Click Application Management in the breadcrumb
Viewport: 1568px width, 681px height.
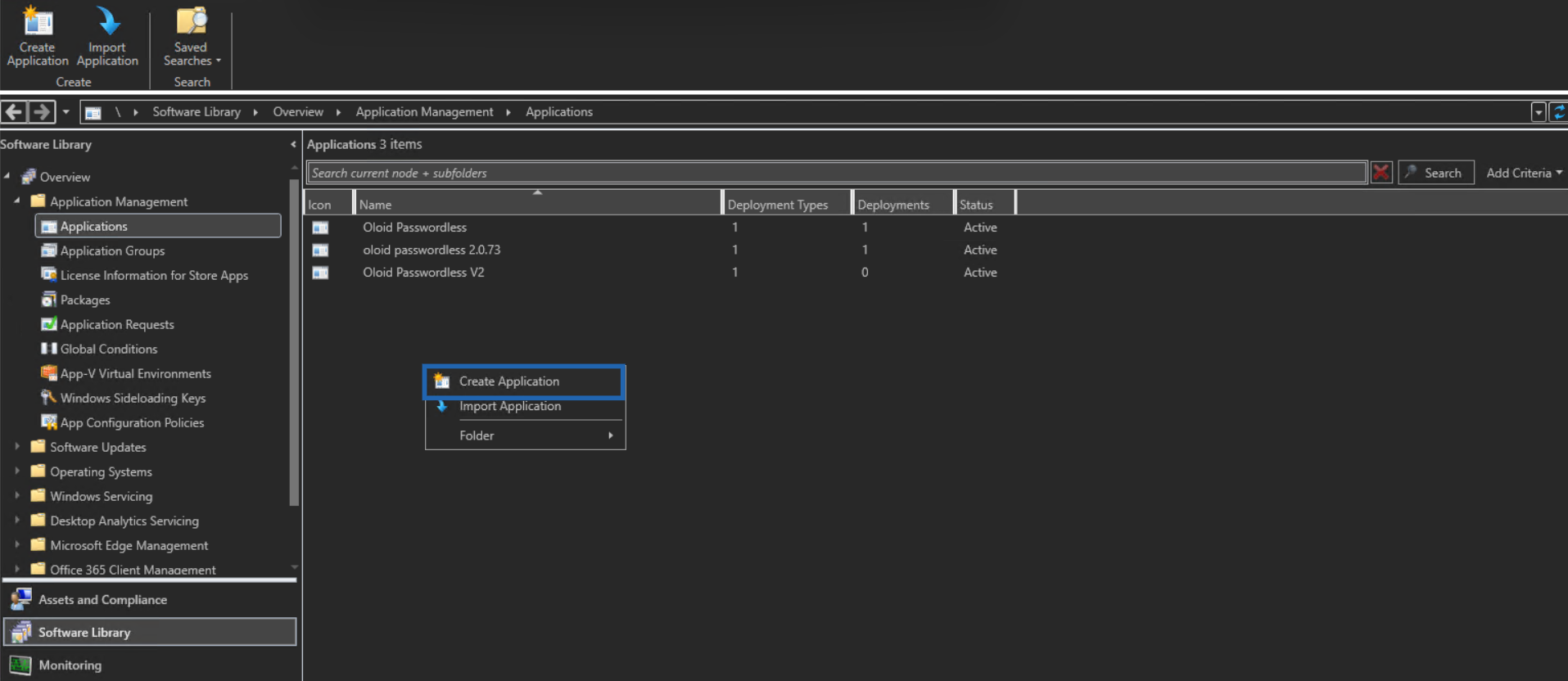coord(424,112)
